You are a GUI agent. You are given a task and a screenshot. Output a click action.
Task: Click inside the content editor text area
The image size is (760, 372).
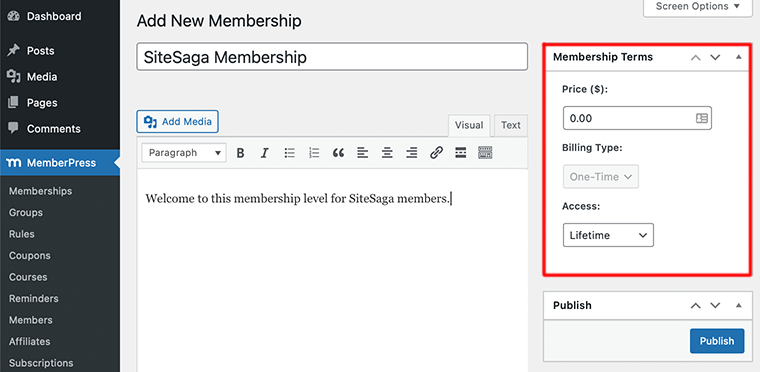point(332,270)
